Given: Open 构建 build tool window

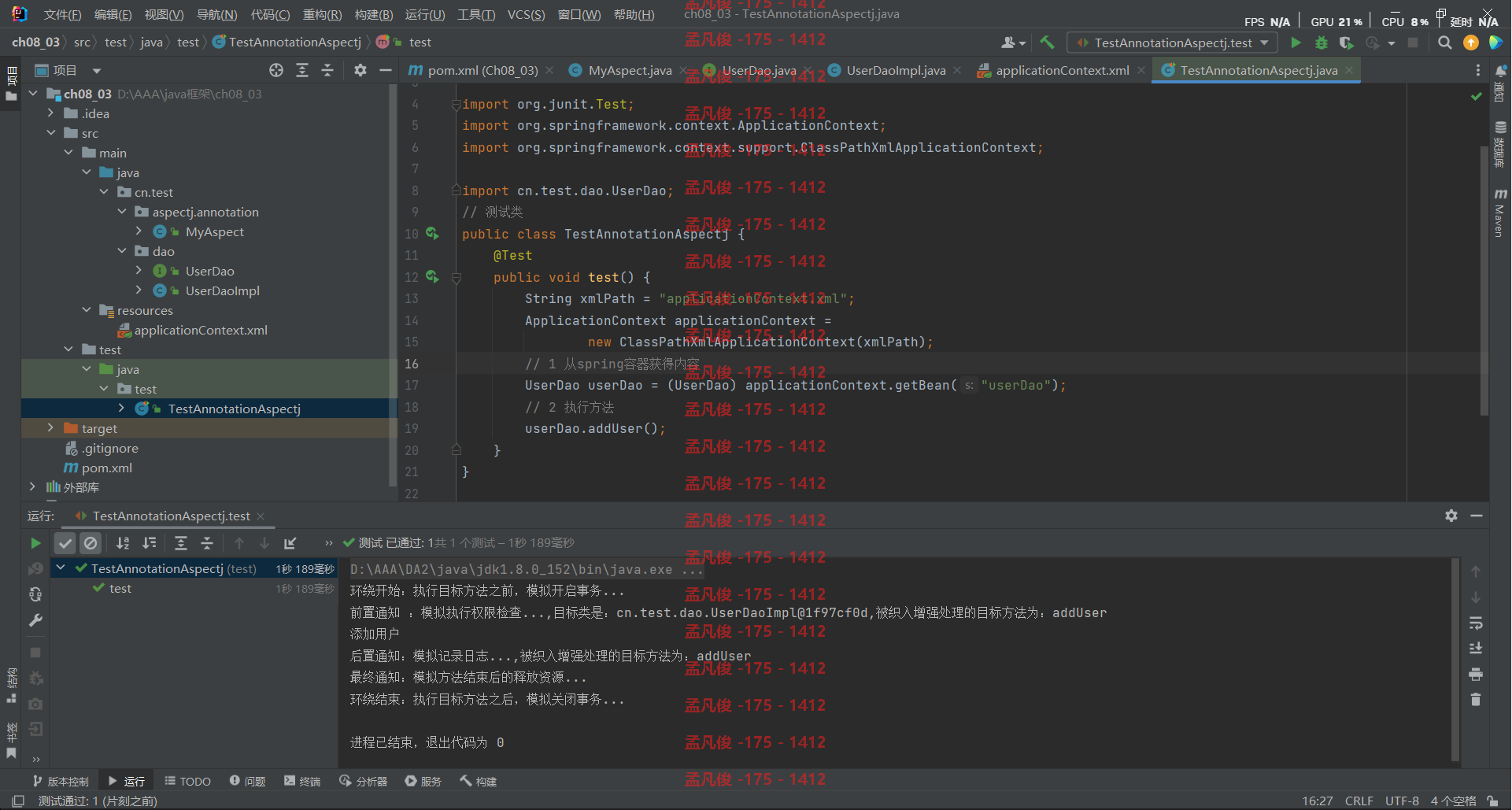Looking at the screenshot, I should tap(479, 782).
